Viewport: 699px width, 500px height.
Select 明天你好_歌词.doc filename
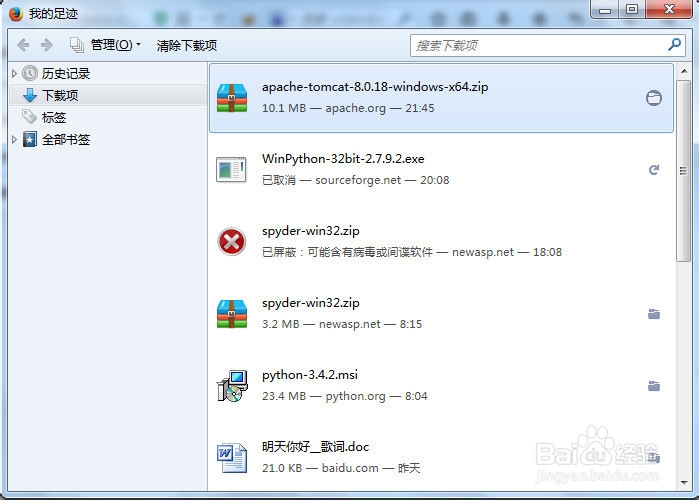[316, 447]
